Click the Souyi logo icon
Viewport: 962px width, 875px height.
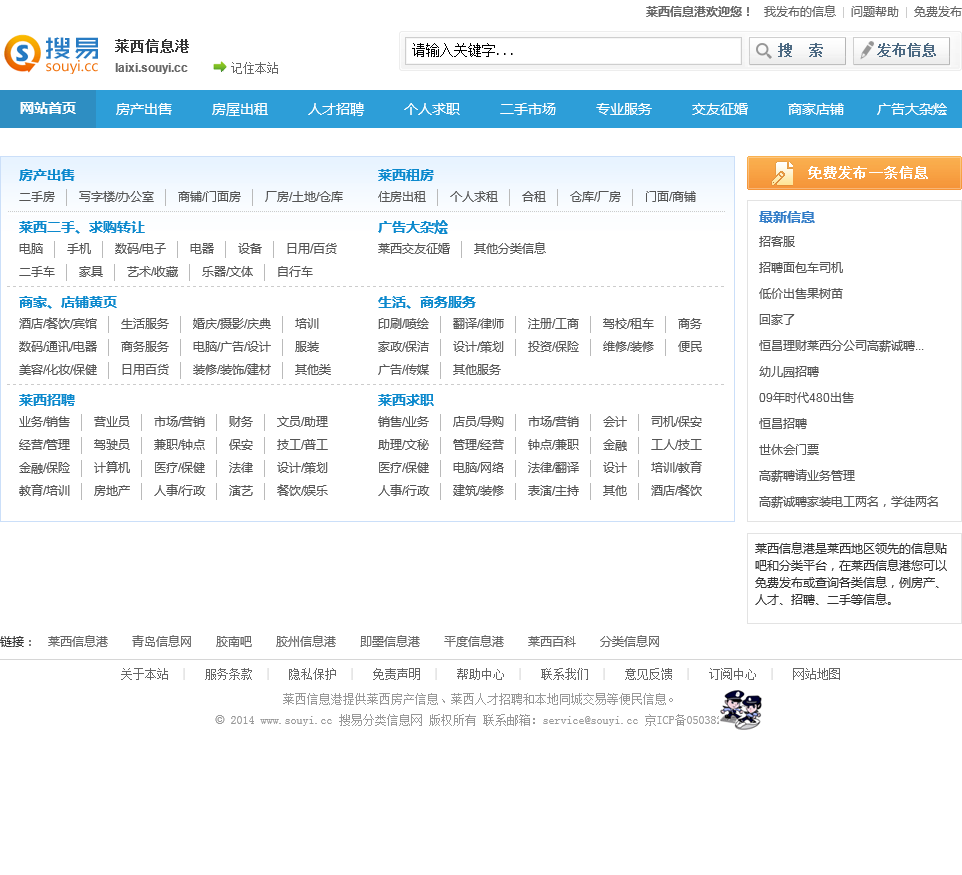pyautogui.click(x=23, y=53)
